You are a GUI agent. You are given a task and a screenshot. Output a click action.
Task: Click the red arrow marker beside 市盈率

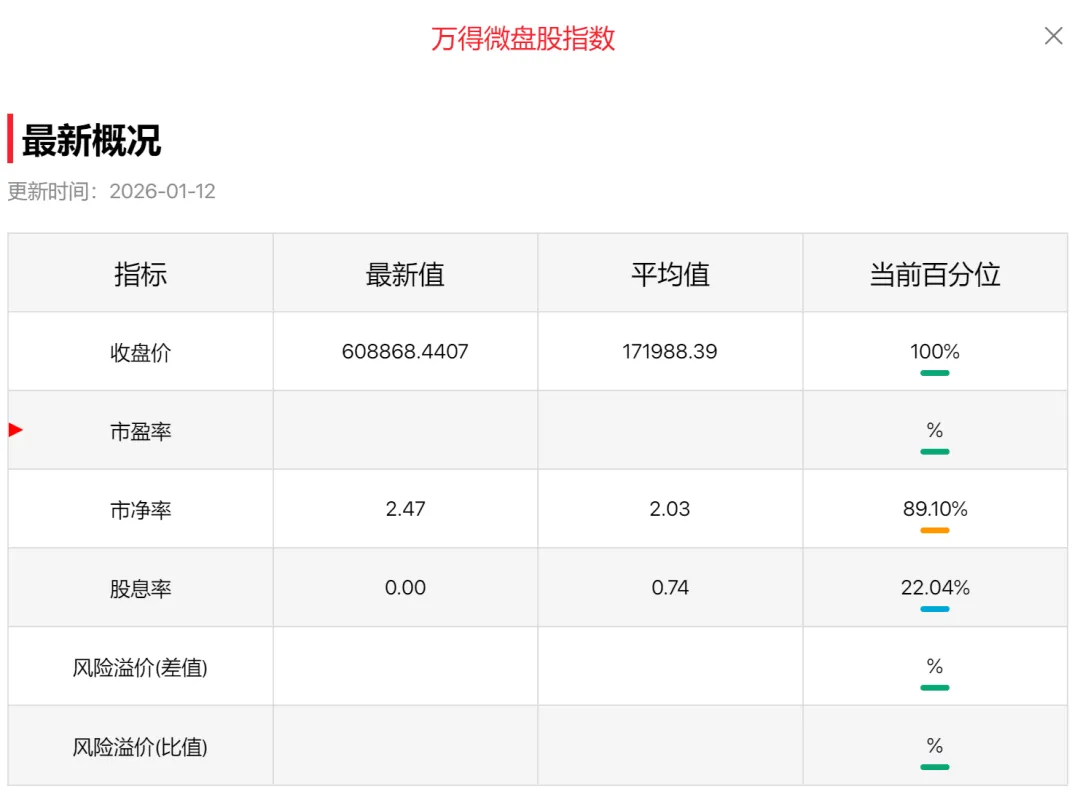pyautogui.click(x=16, y=430)
